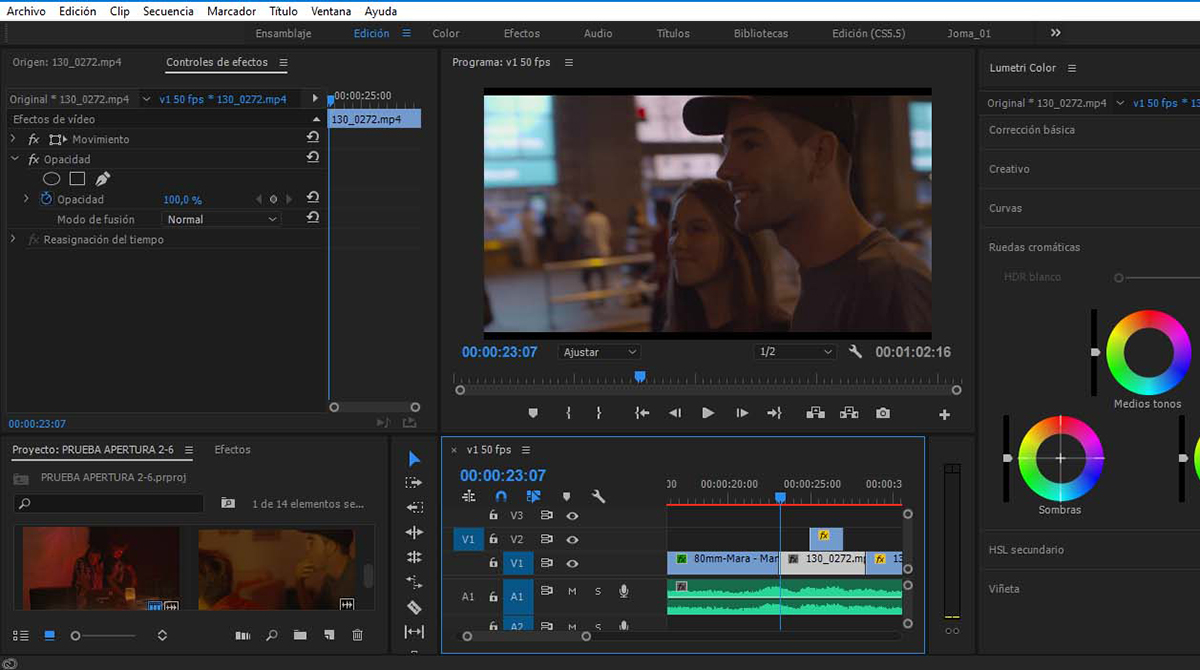Viewport: 1200px width, 670px height.
Task: Open the 1/2 playback resolution dropdown
Action: (795, 352)
